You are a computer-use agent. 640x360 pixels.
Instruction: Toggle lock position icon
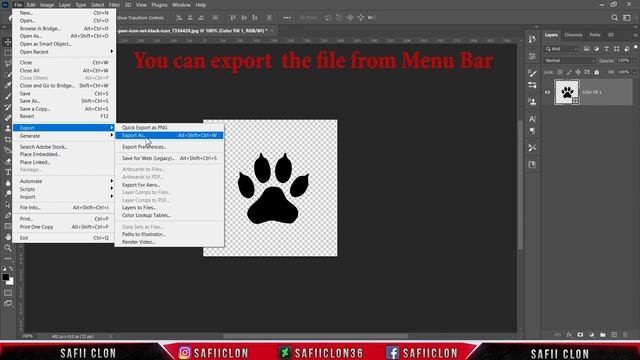(578, 72)
